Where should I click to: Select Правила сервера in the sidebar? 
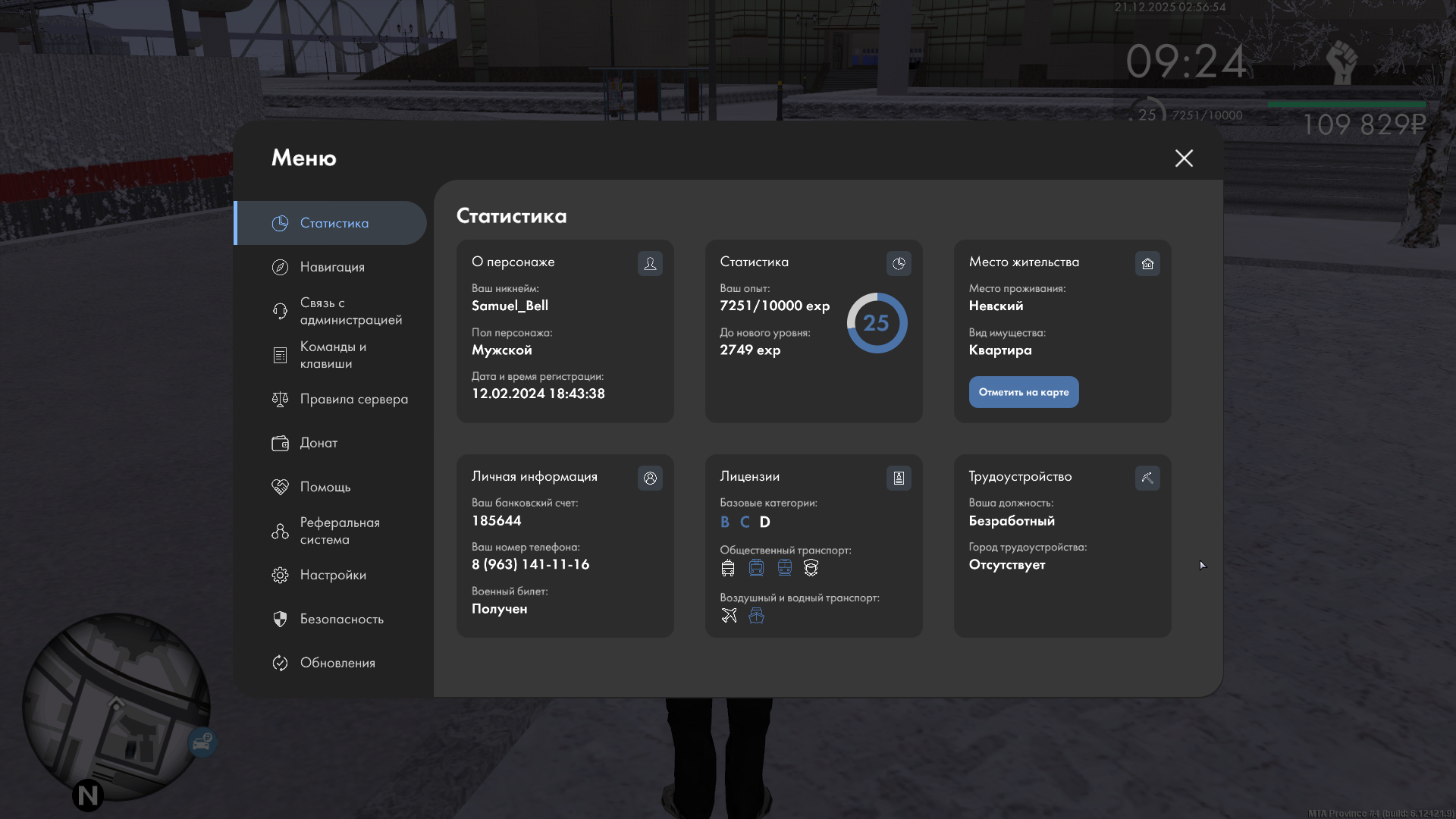click(353, 399)
